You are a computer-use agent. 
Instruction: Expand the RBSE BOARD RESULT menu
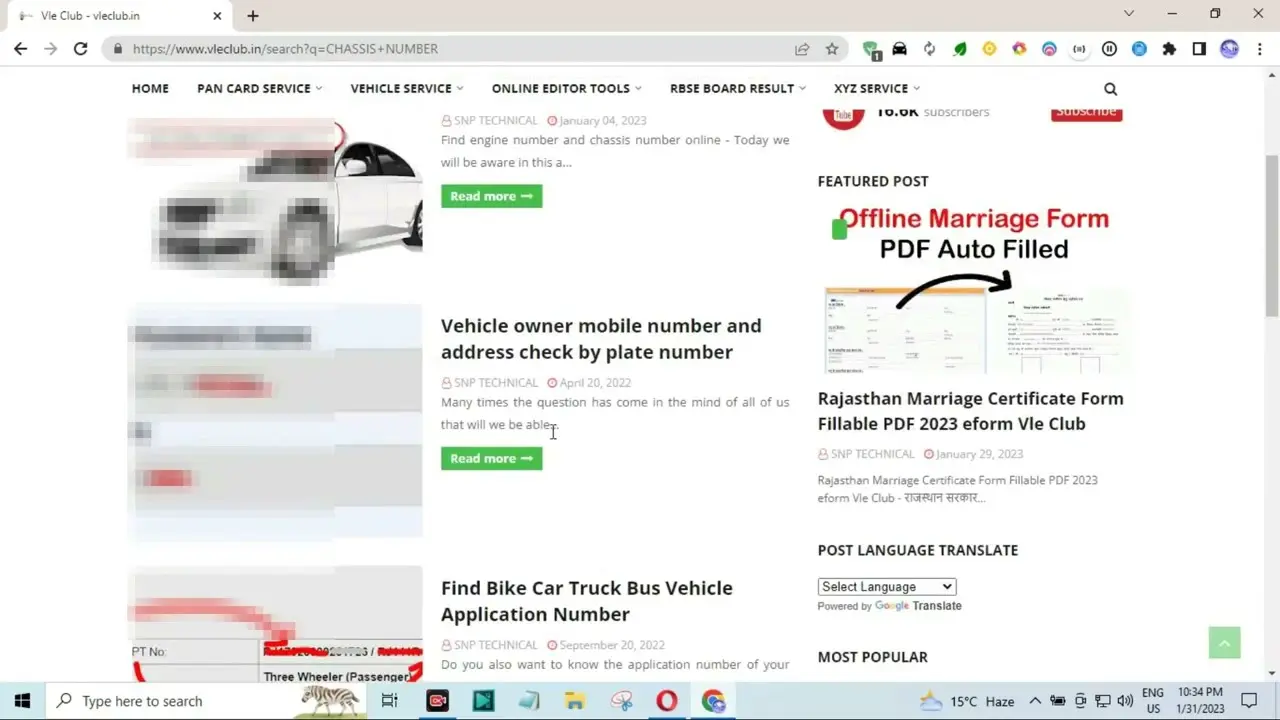pos(738,88)
